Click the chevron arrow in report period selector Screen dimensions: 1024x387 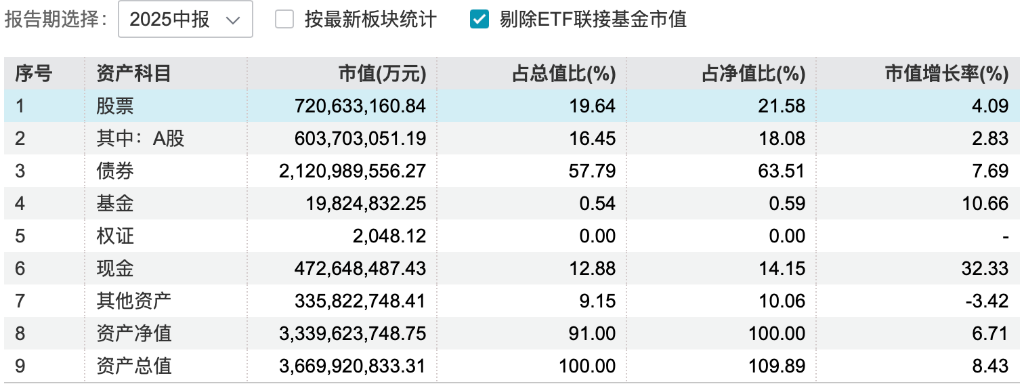(232, 20)
